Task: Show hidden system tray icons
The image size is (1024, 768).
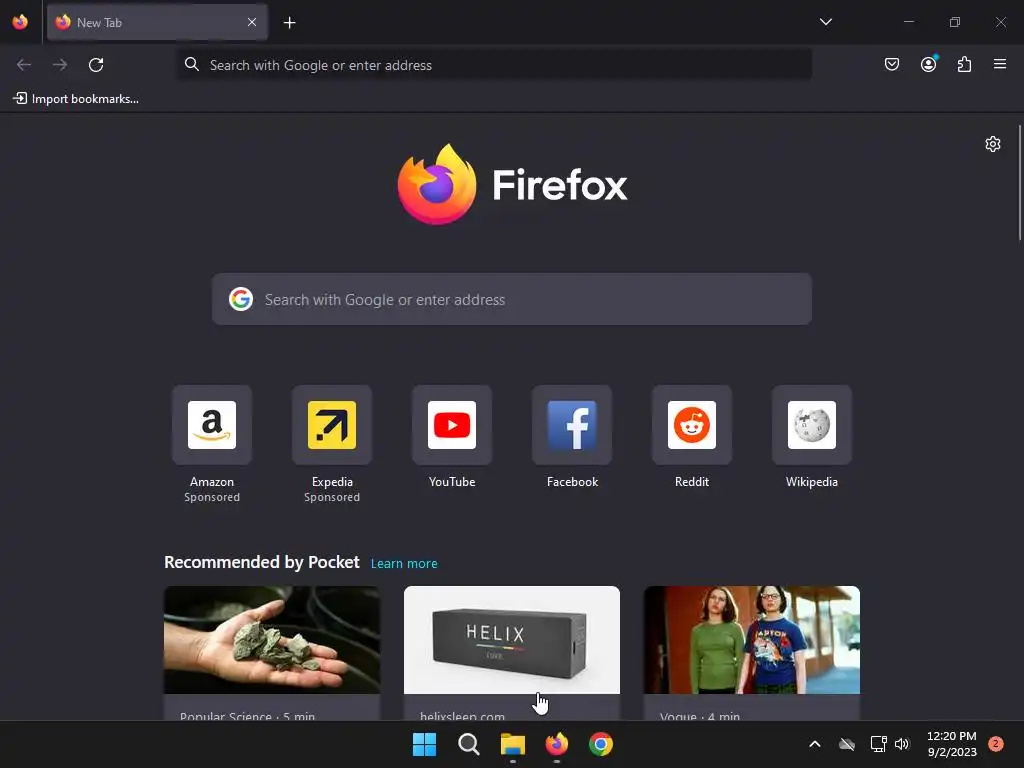Action: [x=814, y=744]
